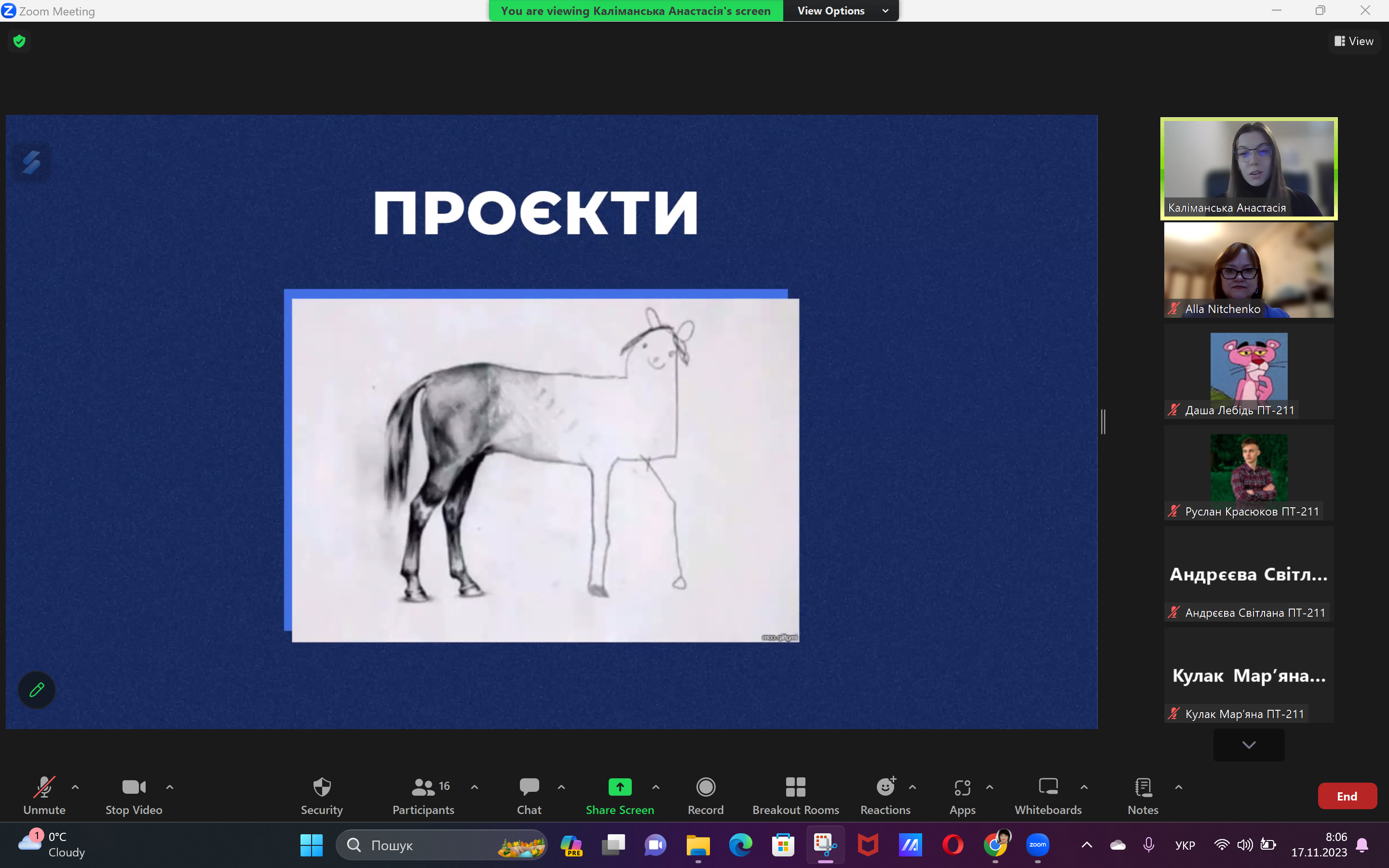Open the Apps menu item
This screenshot has width=1389, height=868.
coord(962,795)
